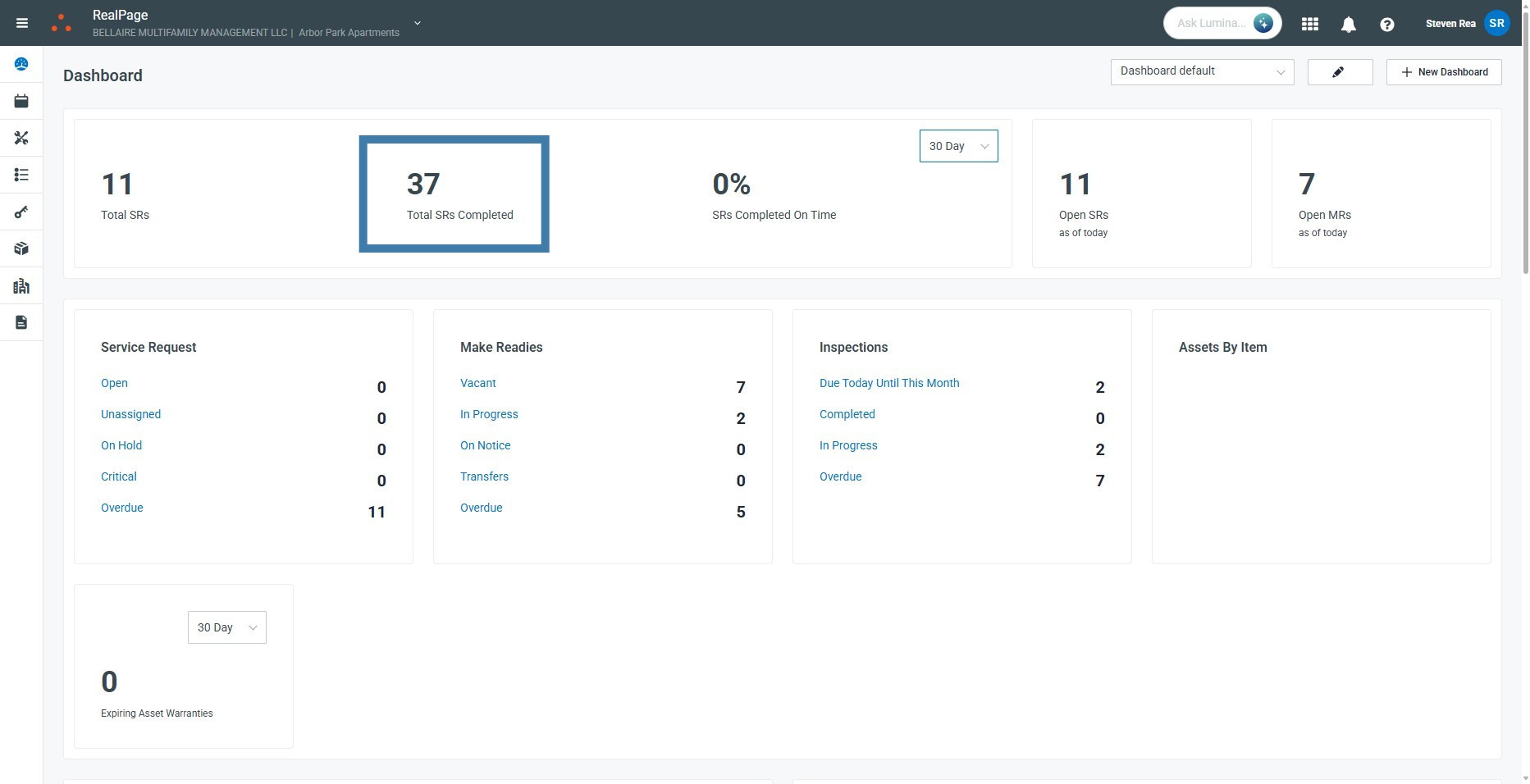Open the document icon in sidebar

click(21, 322)
